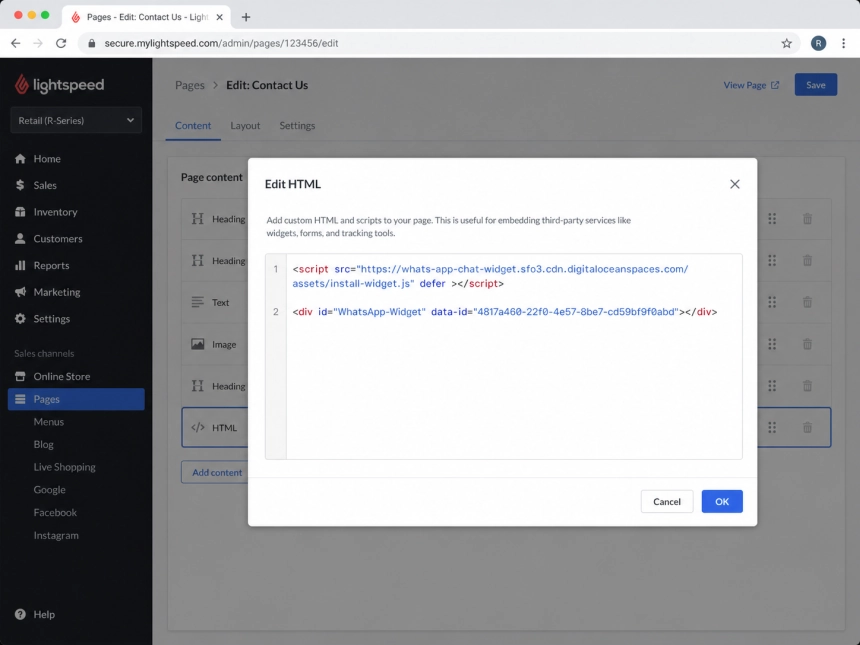860x645 pixels.
Task: Switch to the Layout tab
Action: click(x=245, y=126)
